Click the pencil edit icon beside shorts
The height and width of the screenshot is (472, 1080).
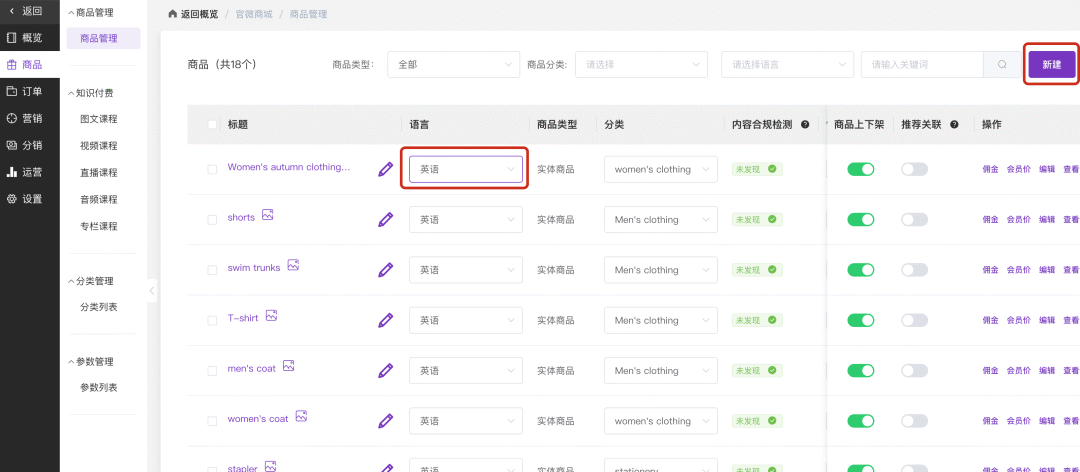(x=385, y=219)
